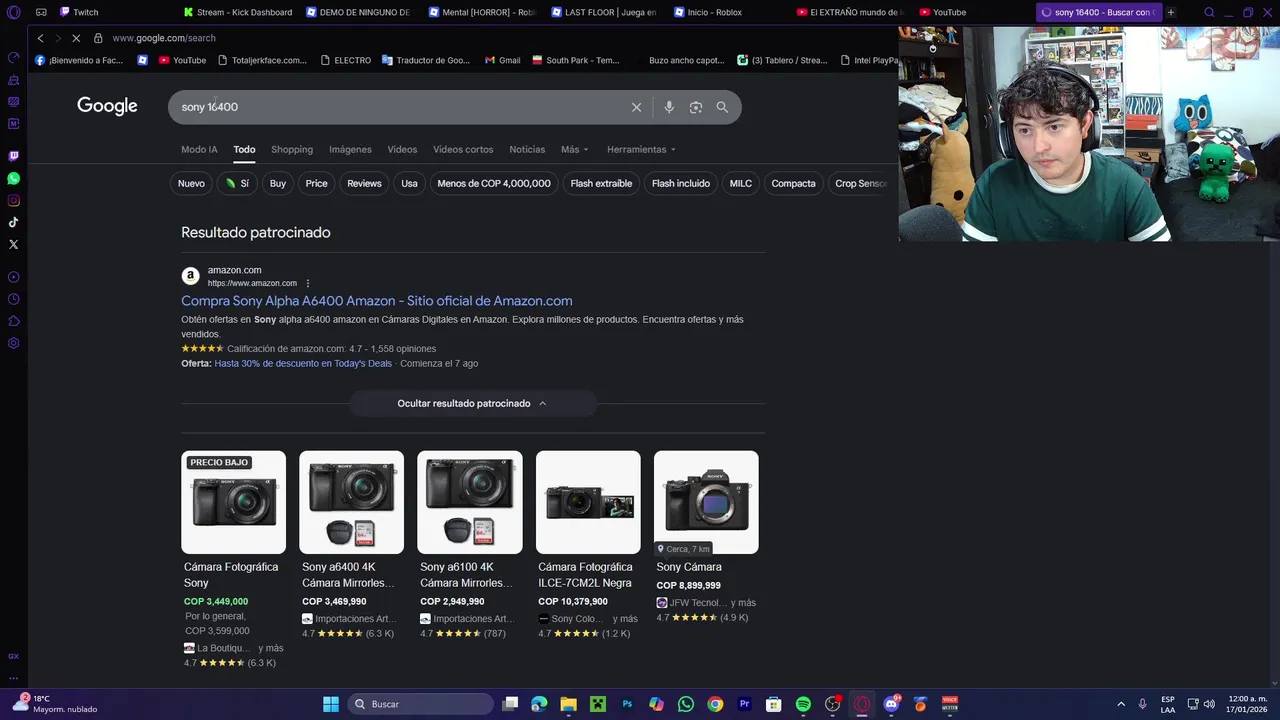Viewport: 1280px width, 720px height.
Task: Open the Windows Start menu
Action: [x=330, y=704]
